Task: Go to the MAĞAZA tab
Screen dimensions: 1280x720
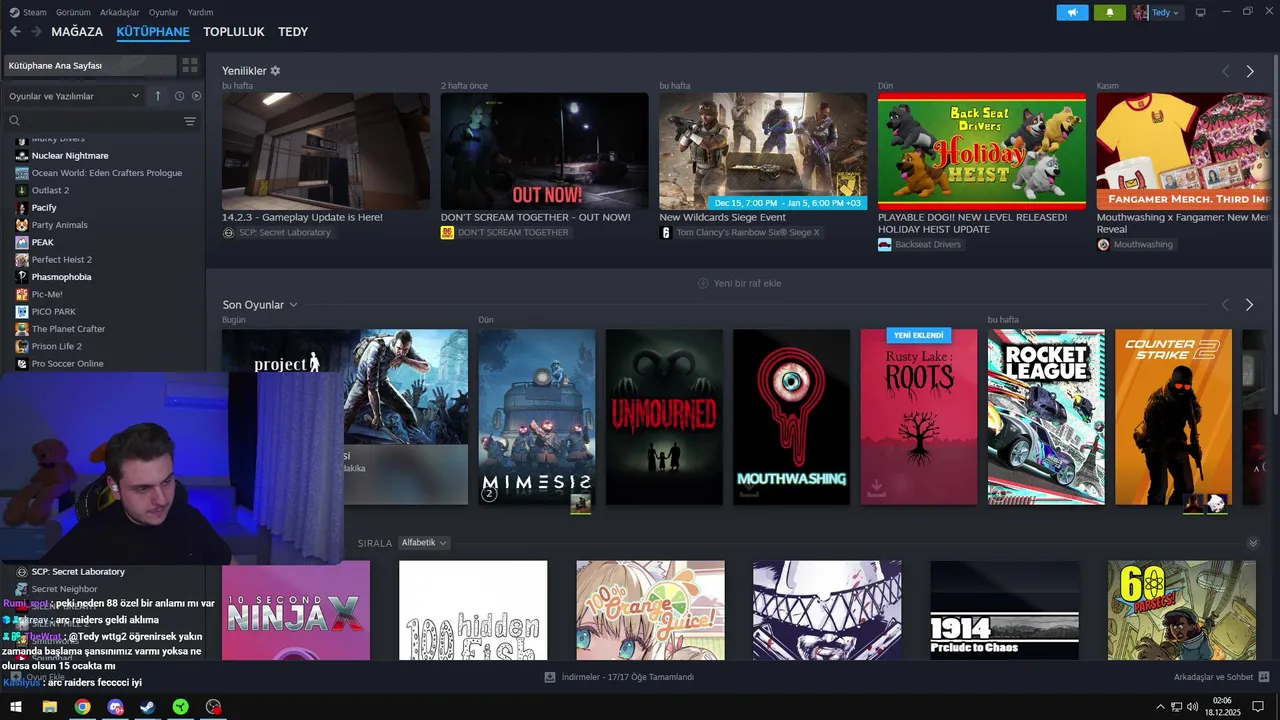Action: point(77,32)
